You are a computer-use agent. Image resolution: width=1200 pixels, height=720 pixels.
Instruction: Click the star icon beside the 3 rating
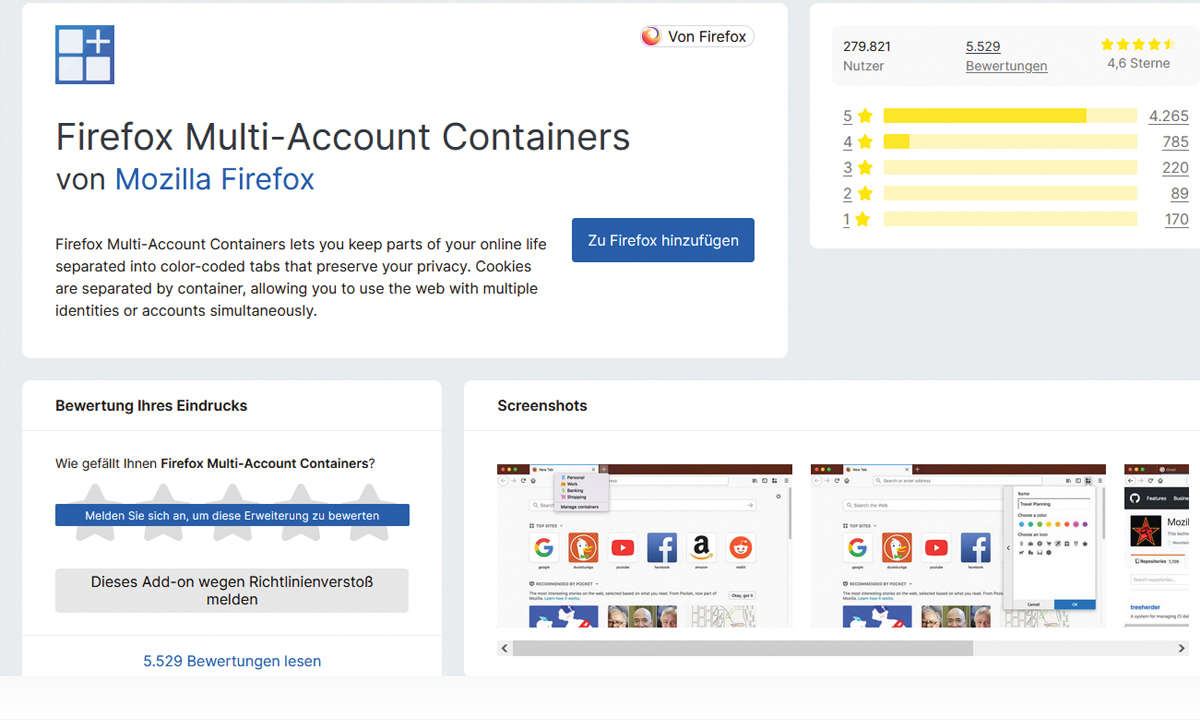click(865, 168)
